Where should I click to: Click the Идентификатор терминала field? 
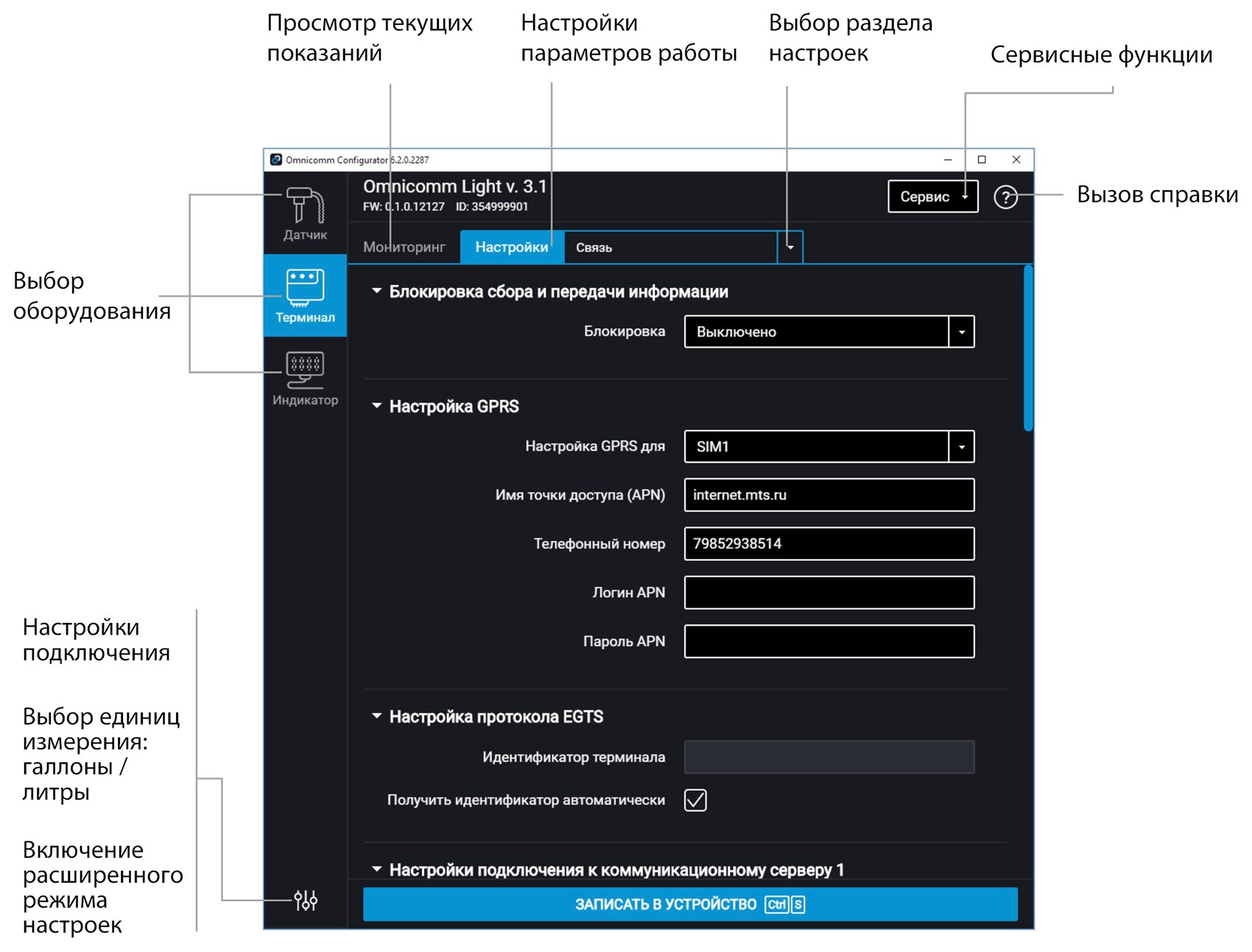[829, 757]
